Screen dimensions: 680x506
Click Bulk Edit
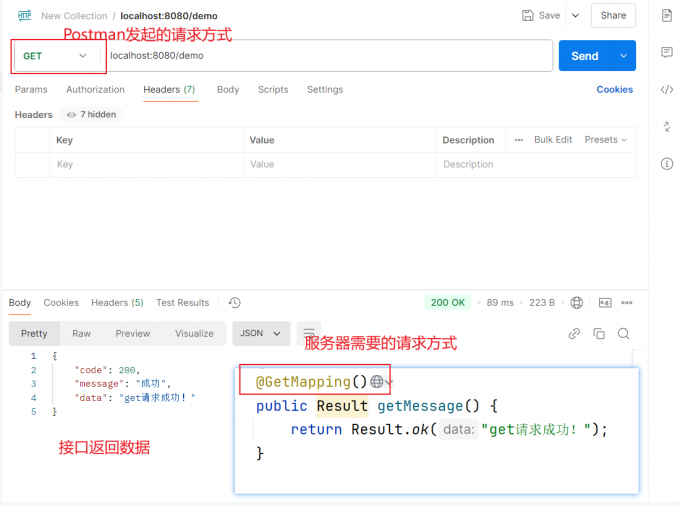[x=553, y=140]
